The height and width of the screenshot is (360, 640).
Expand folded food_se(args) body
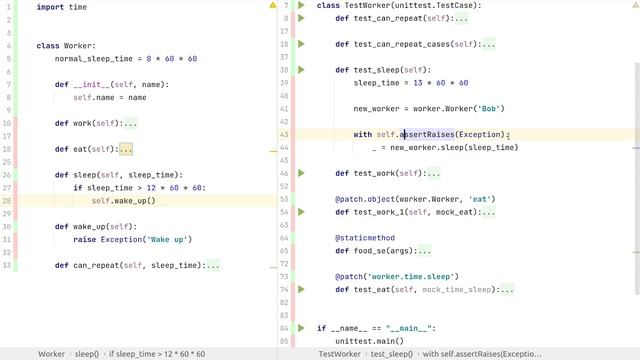tap(425, 251)
